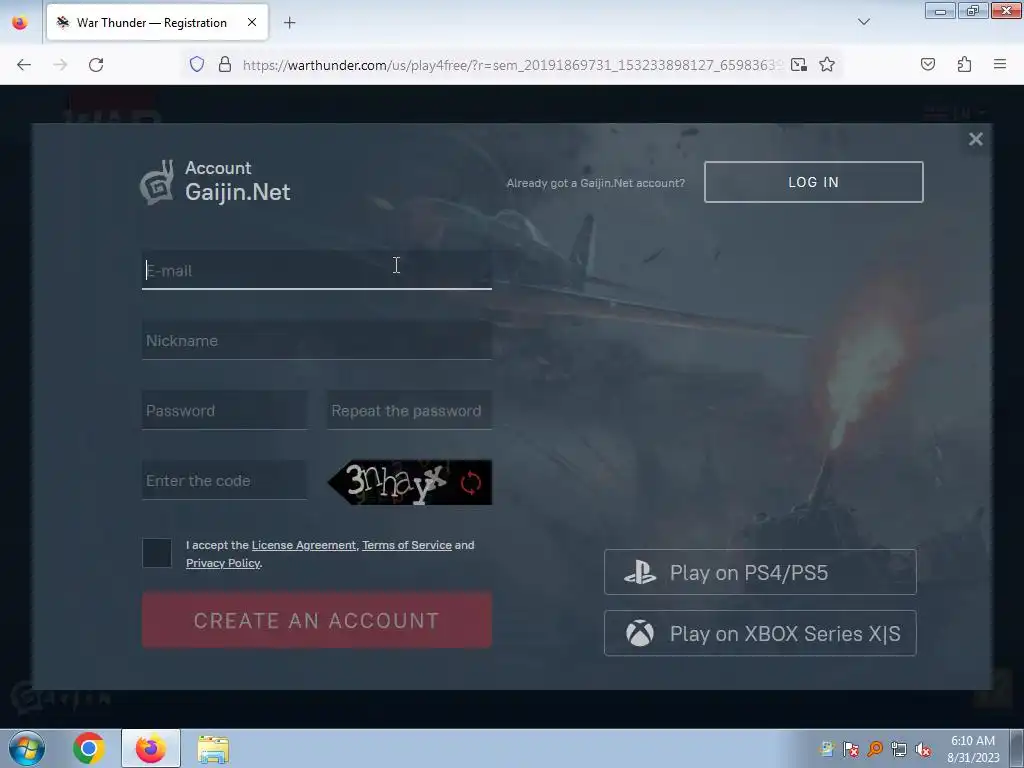
Task: View site security padlock info
Action: coord(225,65)
